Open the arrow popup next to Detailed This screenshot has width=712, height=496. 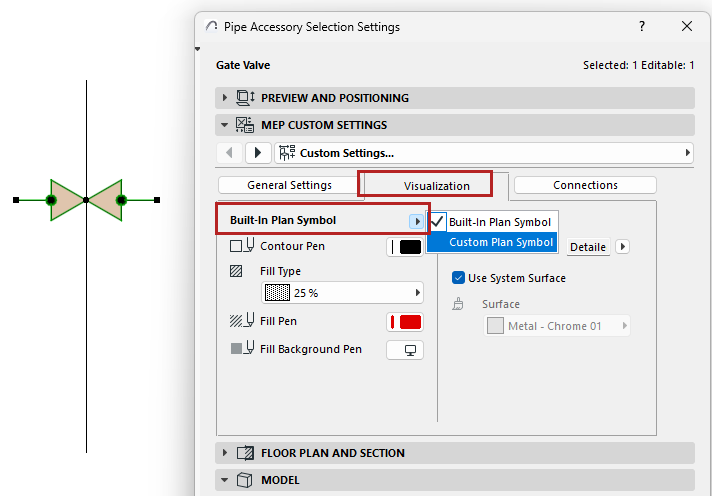[623, 246]
